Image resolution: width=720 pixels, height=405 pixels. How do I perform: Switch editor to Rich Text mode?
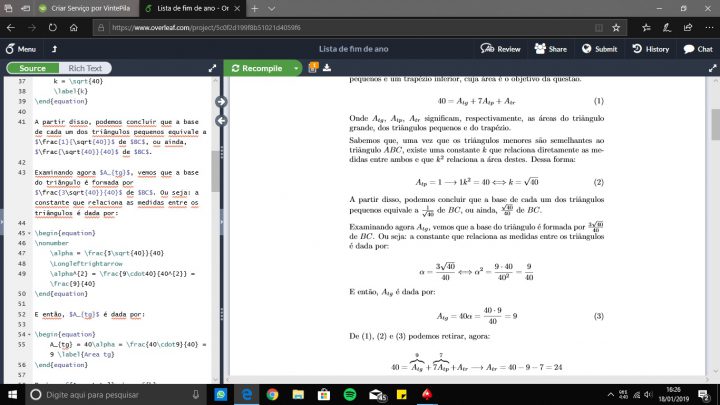[85, 68]
